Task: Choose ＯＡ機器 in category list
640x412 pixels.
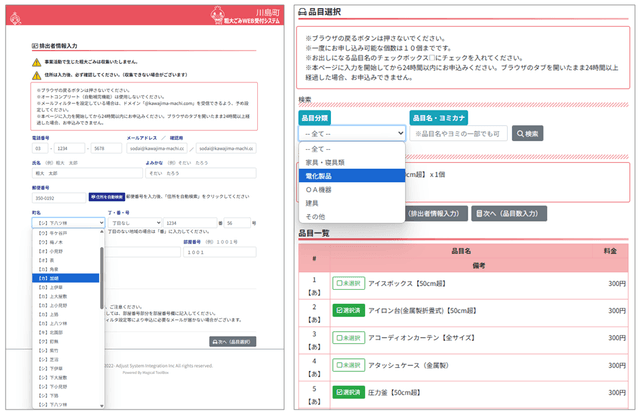Action: tap(352, 189)
